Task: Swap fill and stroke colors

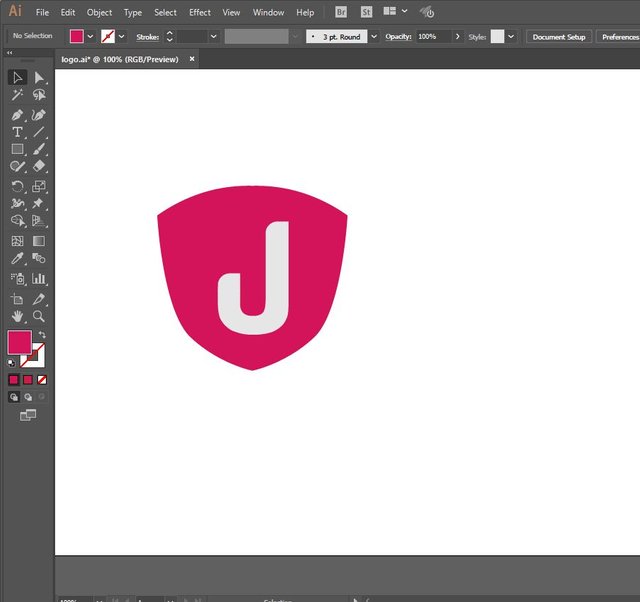Action: pos(42,335)
